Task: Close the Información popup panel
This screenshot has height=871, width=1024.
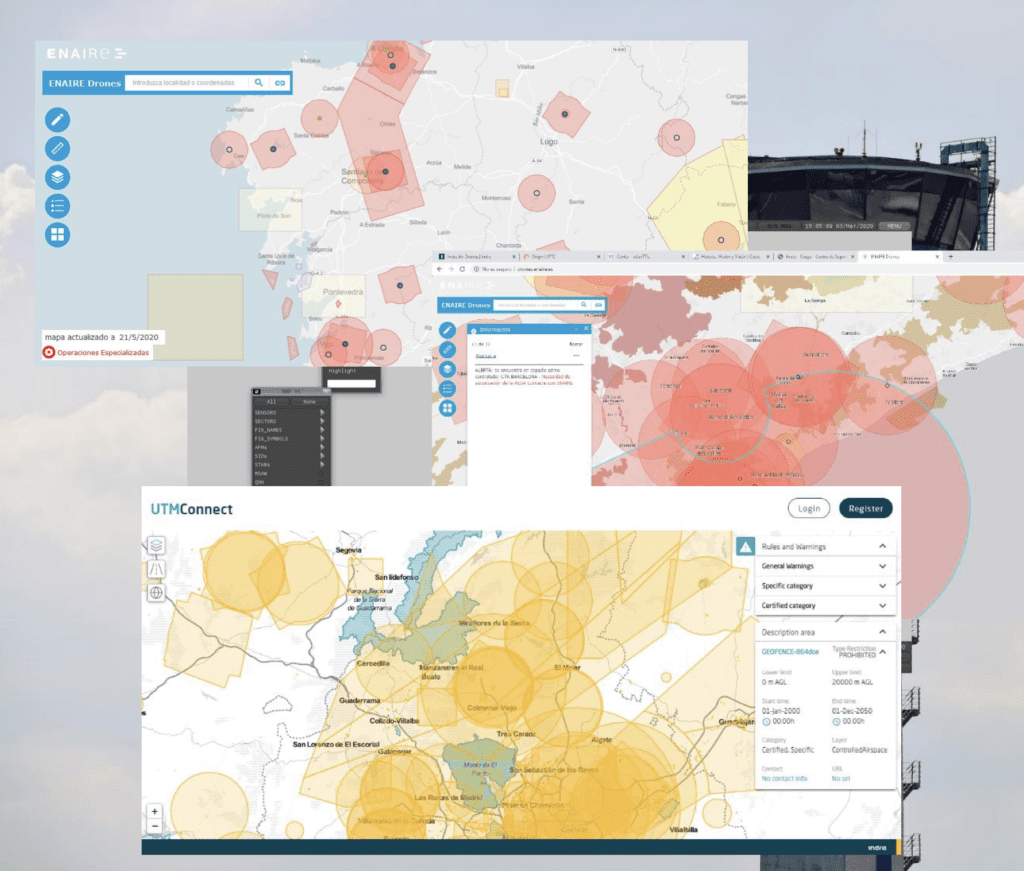Action: (586, 328)
